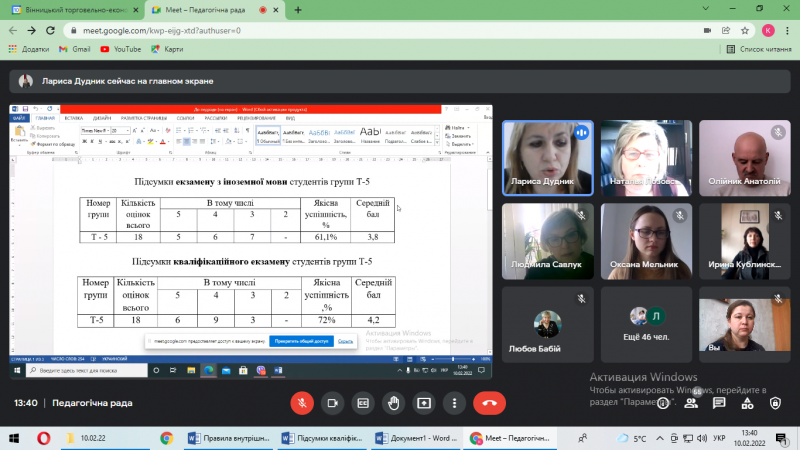The width and height of the screenshot is (800, 450).
Task: Open the Meet activities icon
Action: (747, 404)
